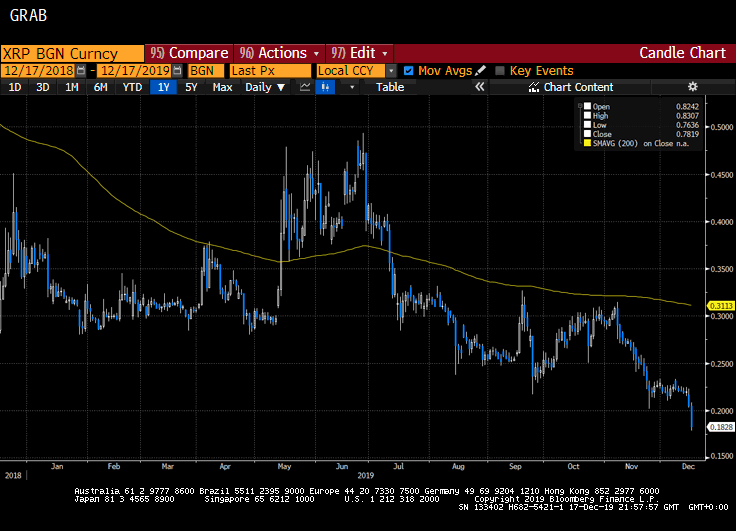Screen dimensions: 736x531
Task: Click the Compare button
Action: (189, 53)
